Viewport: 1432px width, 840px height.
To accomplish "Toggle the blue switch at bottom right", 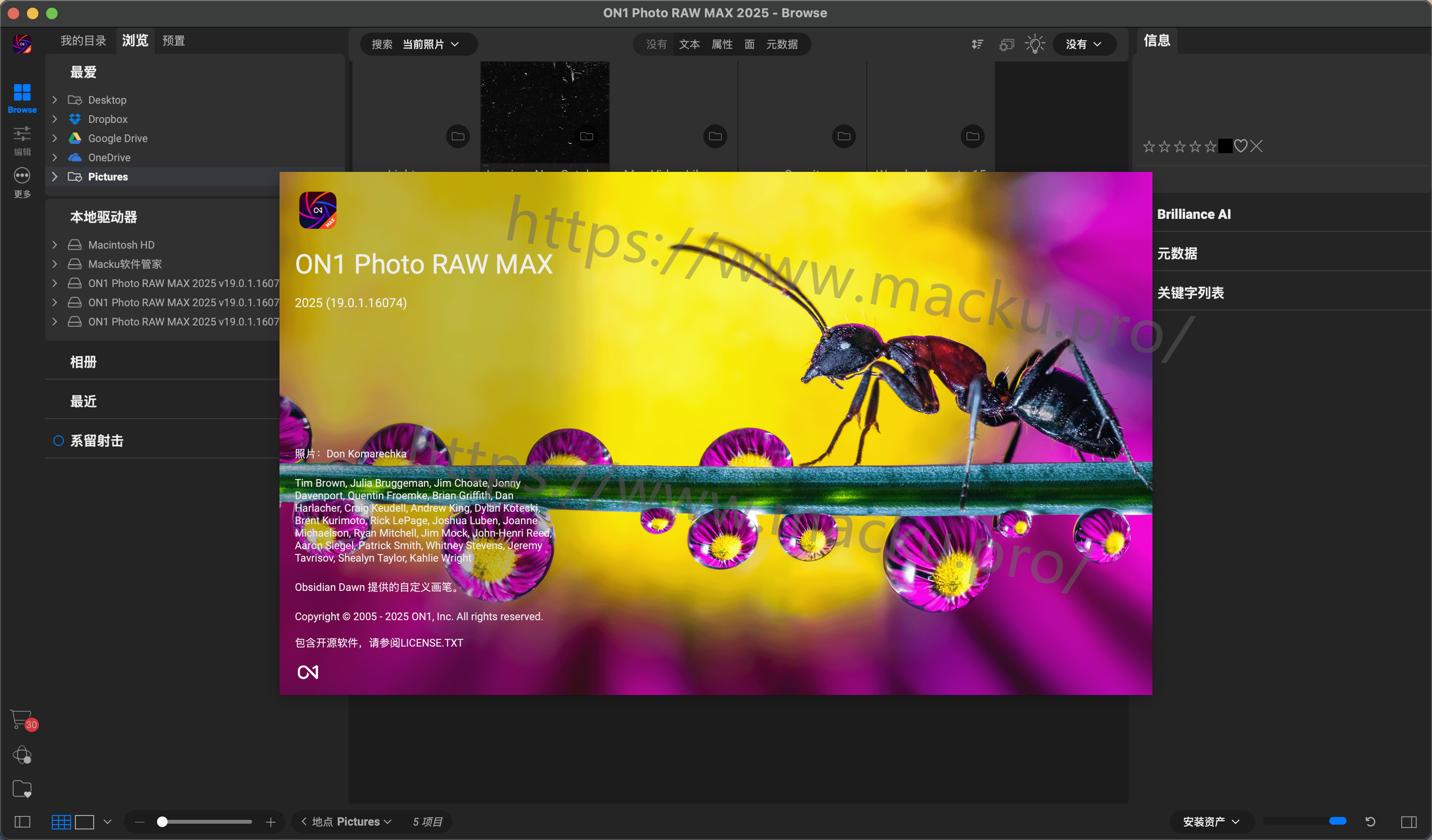I will point(1337,821).
